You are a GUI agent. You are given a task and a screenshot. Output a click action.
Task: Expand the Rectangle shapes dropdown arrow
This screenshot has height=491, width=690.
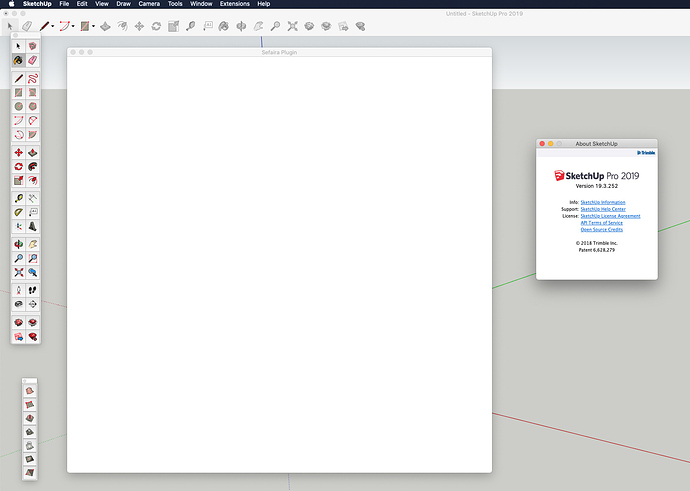(93, 26)
